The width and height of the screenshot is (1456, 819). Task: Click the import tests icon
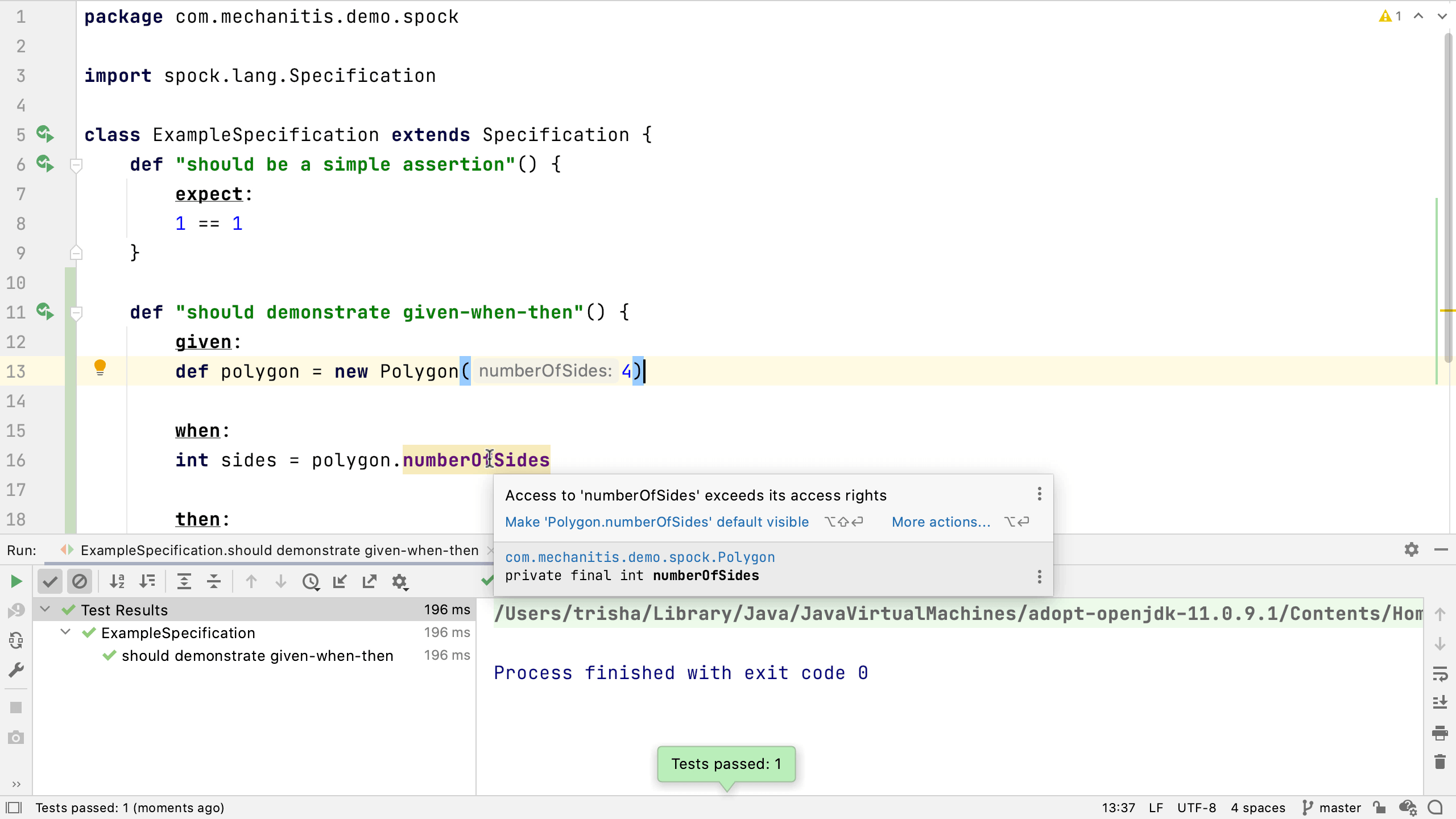point(340,581)
